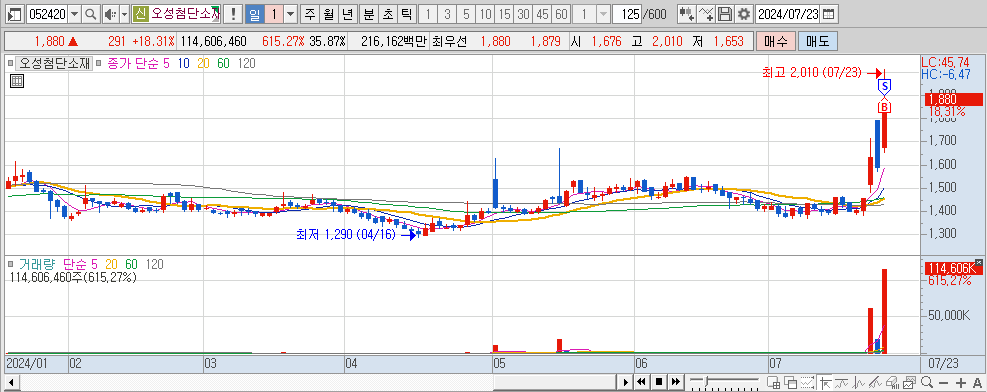Click the add candlestick chart icon

click(687, 14)
